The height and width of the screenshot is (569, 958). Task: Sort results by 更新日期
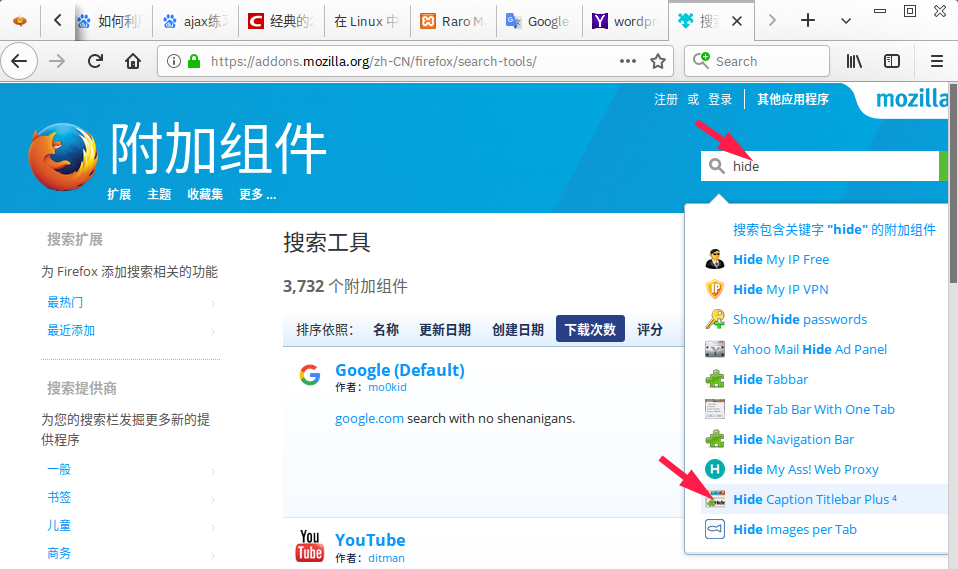point(445,329)
